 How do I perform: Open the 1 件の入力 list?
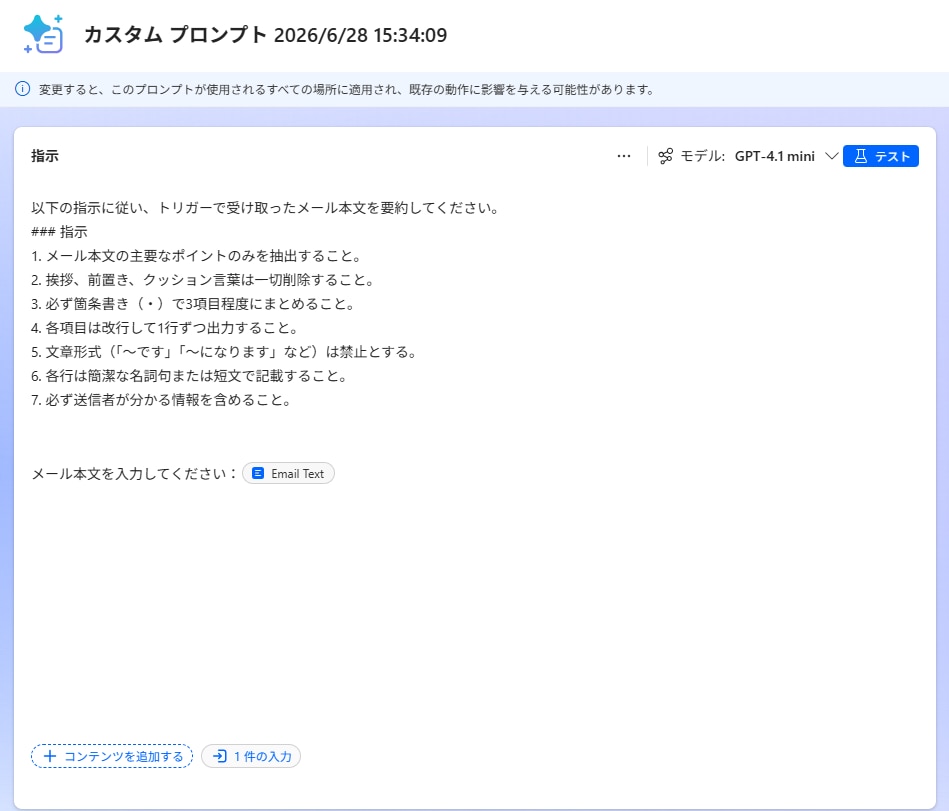[251, 756]
